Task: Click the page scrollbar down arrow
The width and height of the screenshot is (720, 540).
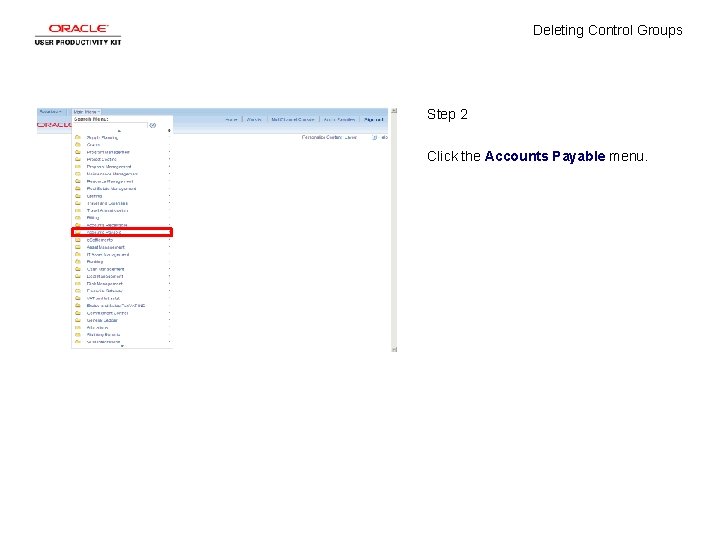Action: pyautogui.click(x=394, y=349)
